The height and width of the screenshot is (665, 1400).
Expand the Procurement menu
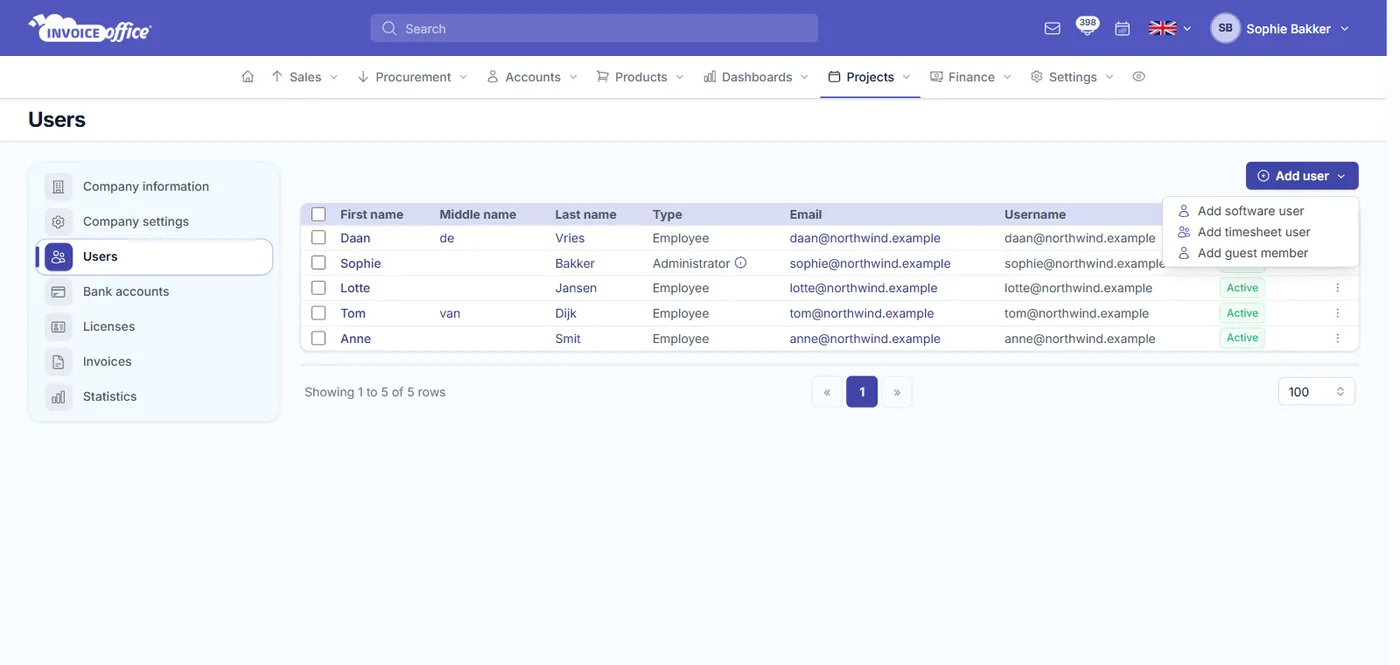(412, 77)
